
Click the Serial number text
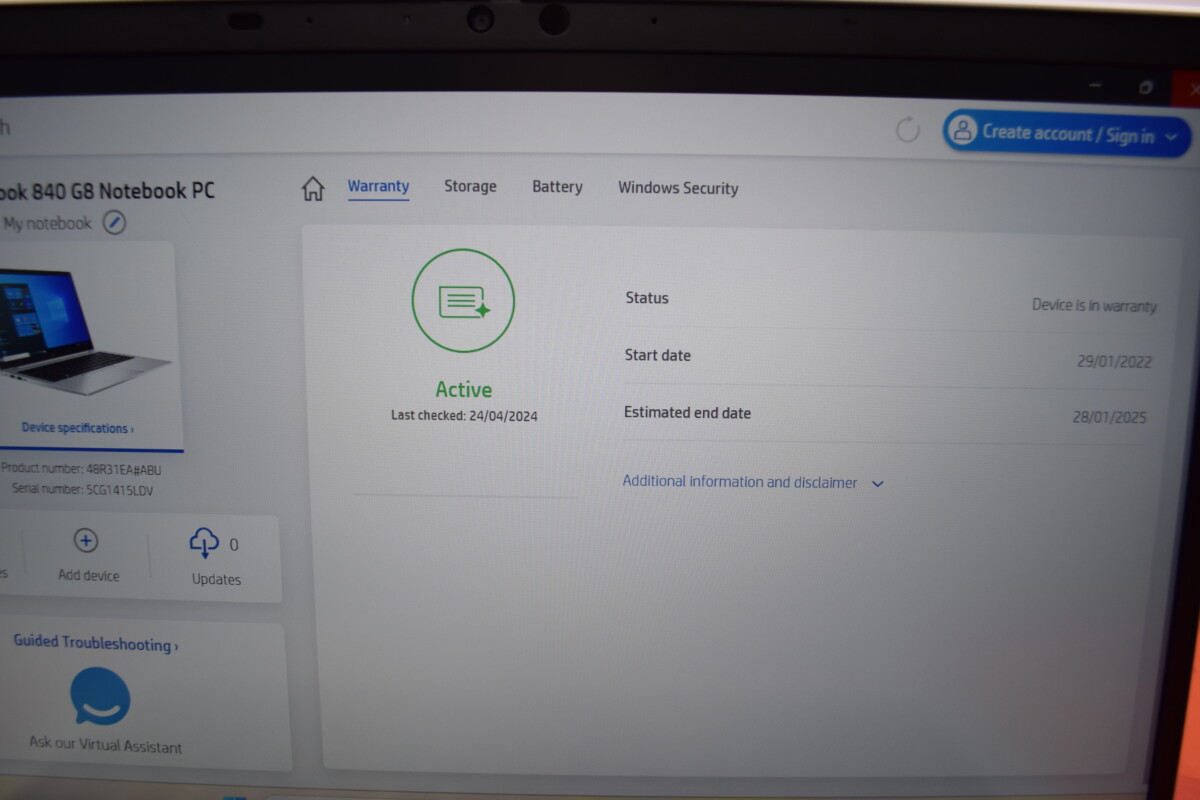tap(83, 490)
